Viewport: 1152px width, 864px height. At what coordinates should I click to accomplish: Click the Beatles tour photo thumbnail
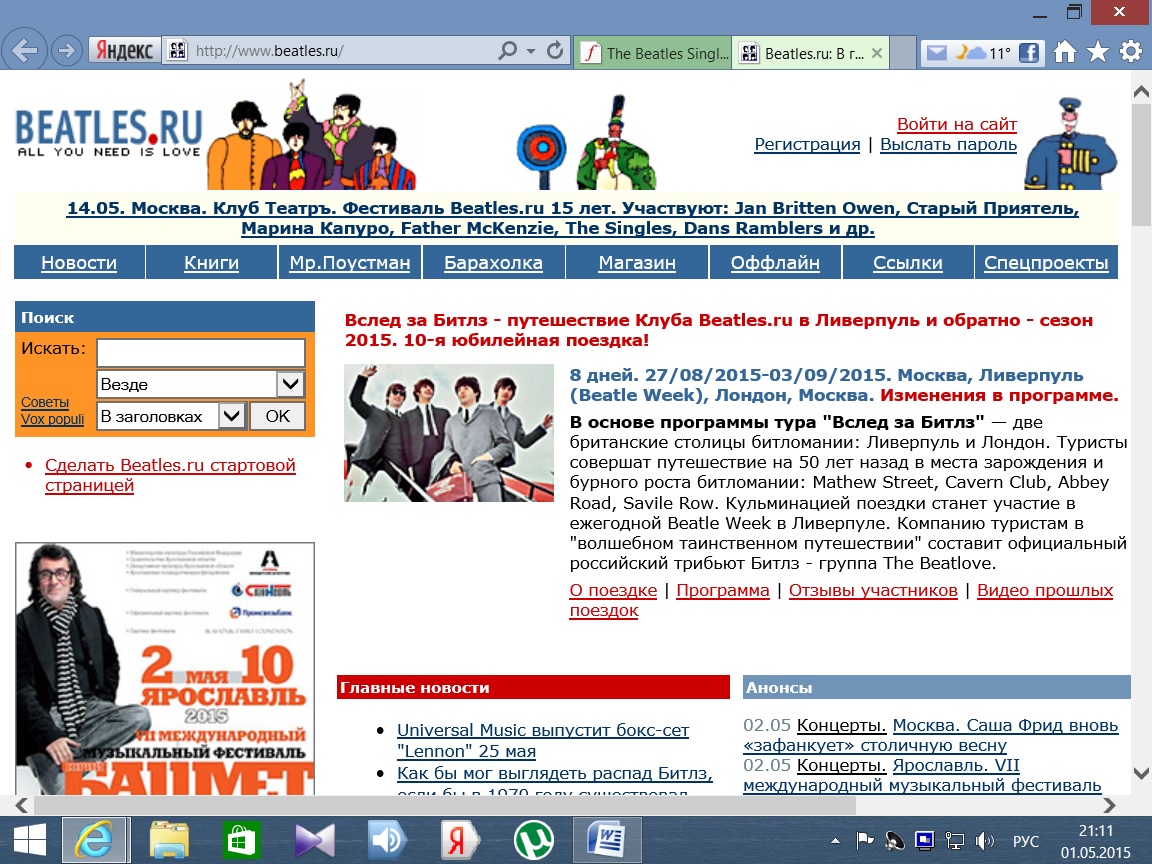click(448, 433)
